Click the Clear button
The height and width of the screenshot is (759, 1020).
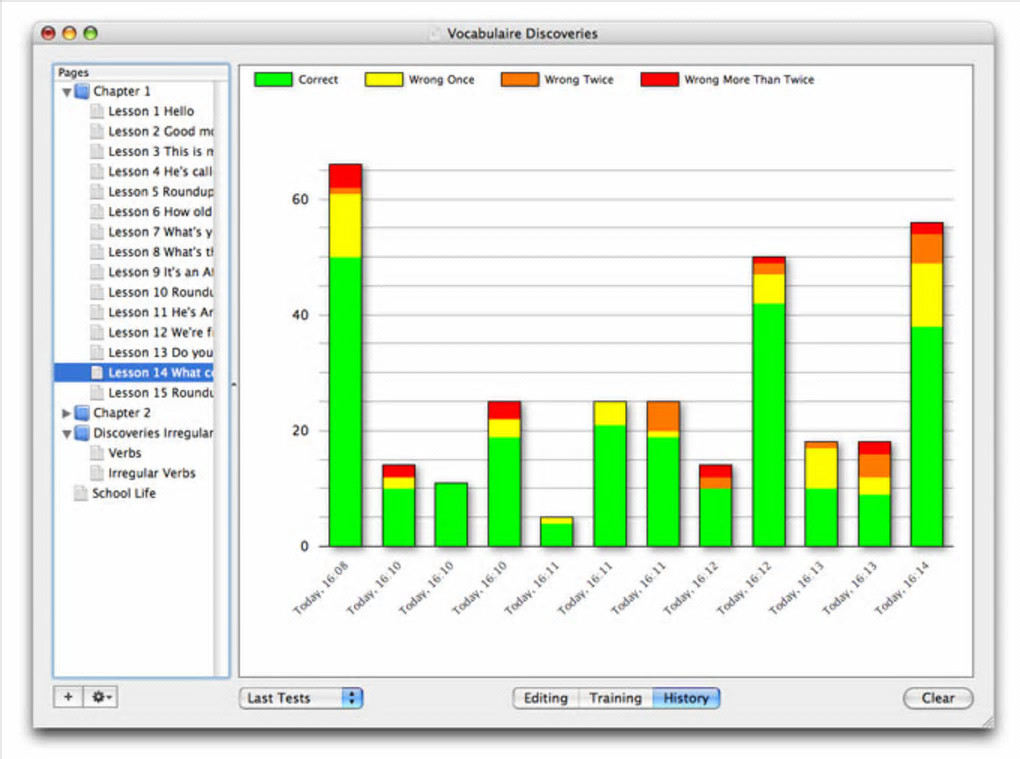(938, 698)
